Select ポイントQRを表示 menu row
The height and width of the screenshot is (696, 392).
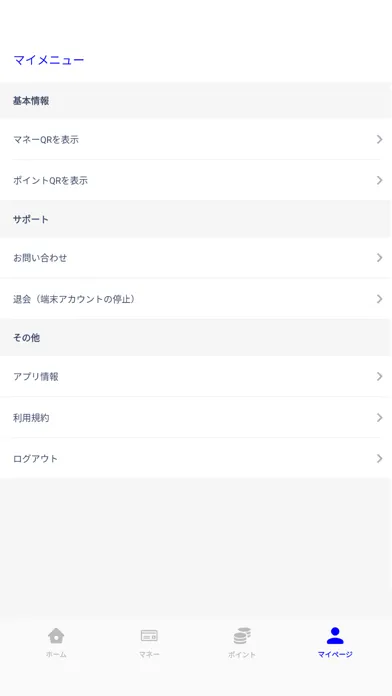point(196,180)
